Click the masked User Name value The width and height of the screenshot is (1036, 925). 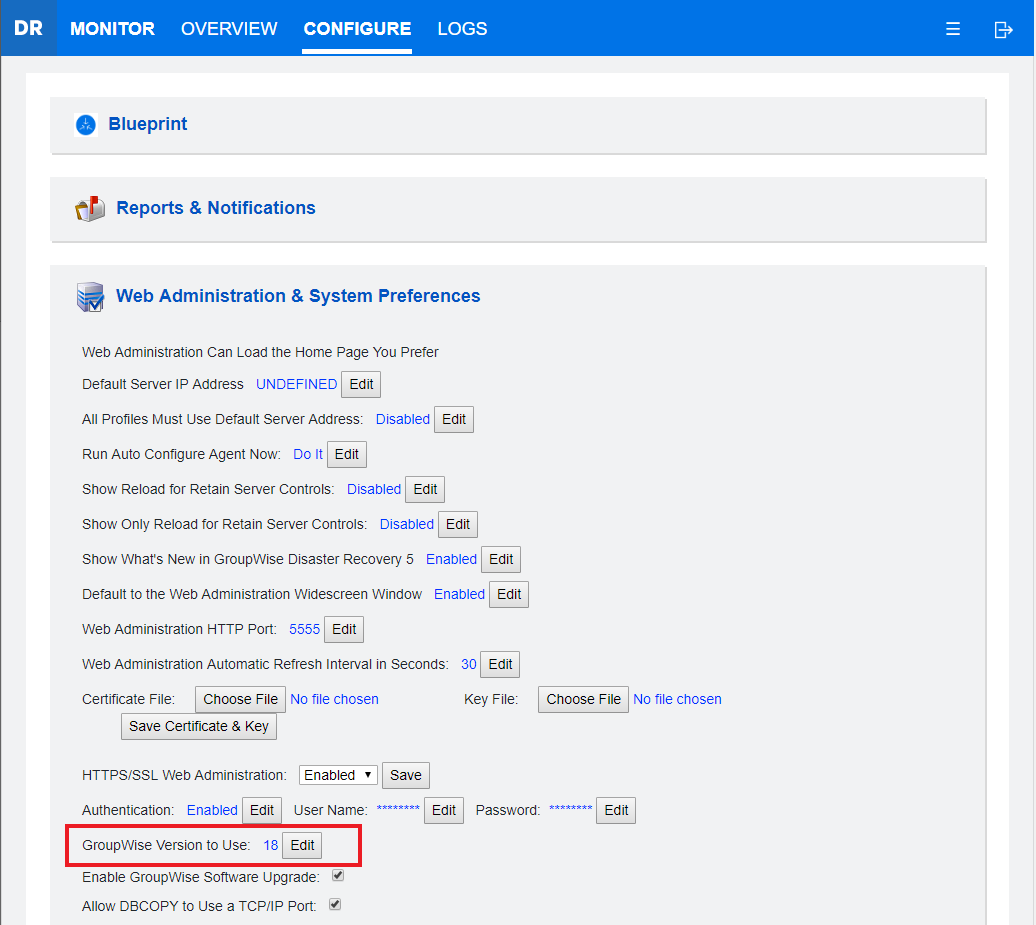click(x=398, y=809)
